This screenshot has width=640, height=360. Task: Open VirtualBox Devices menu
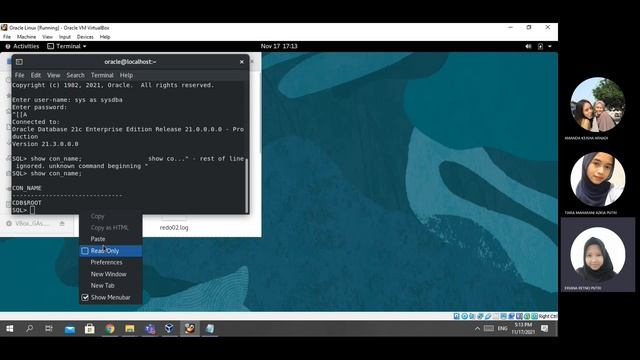pos(85,37)
